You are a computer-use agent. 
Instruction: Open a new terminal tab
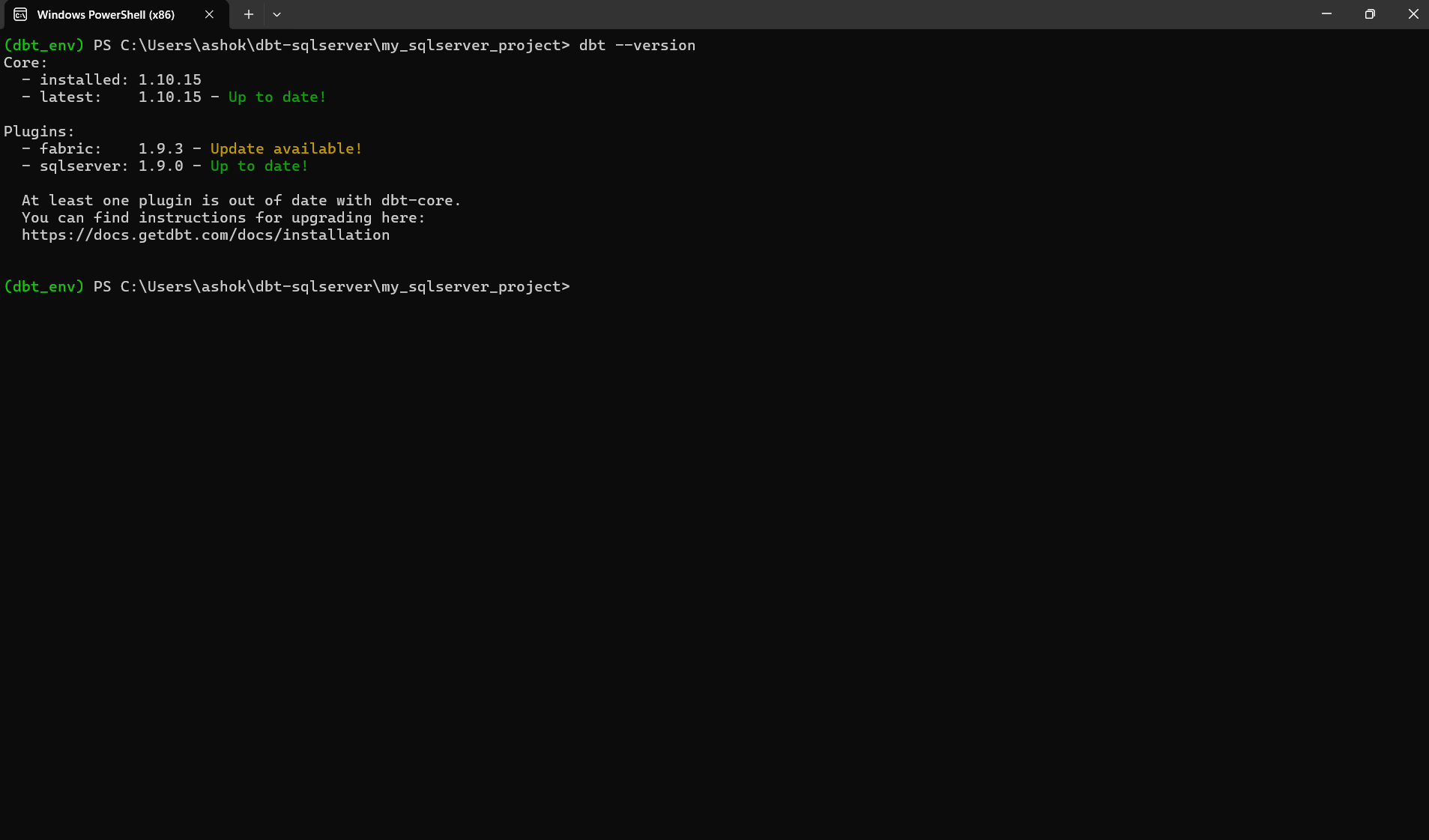[x=249, y=14]
